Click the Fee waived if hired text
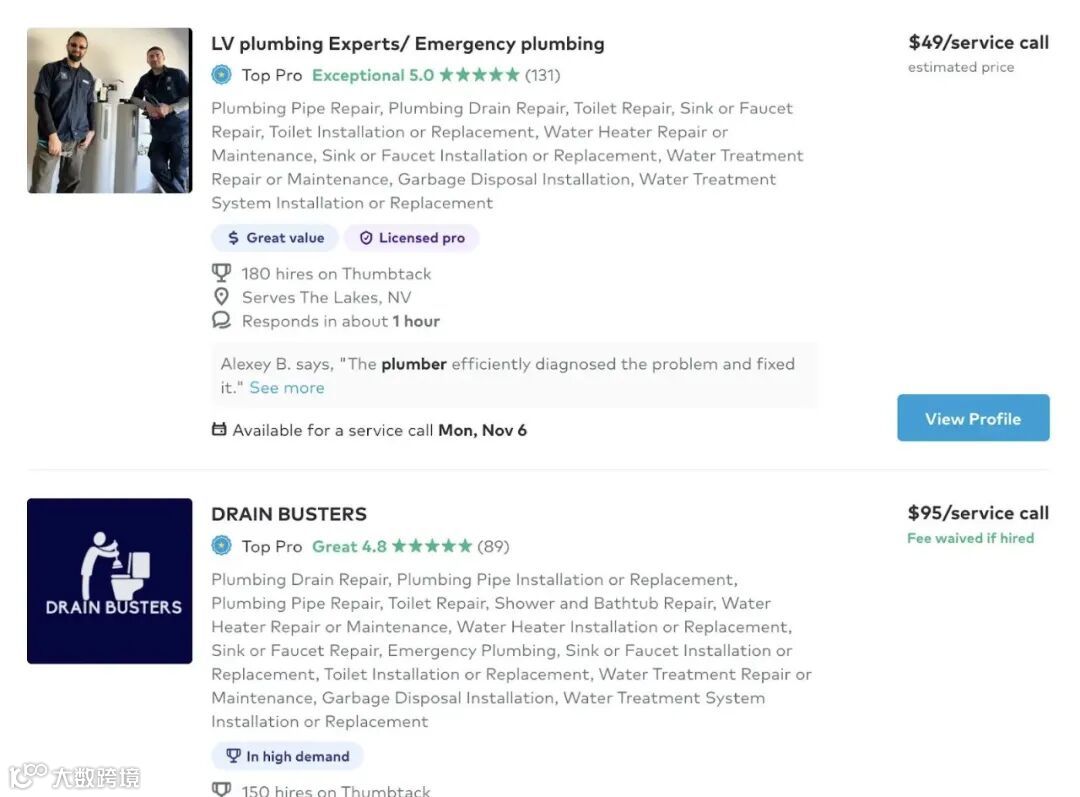The height and width of the screenshot is (797, 1080). pos(970,538)
